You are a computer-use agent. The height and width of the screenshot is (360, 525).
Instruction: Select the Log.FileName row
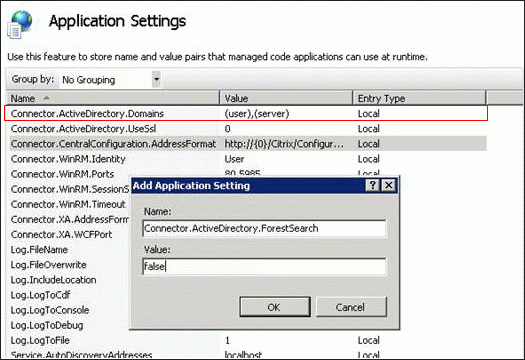tap(39, 249)
